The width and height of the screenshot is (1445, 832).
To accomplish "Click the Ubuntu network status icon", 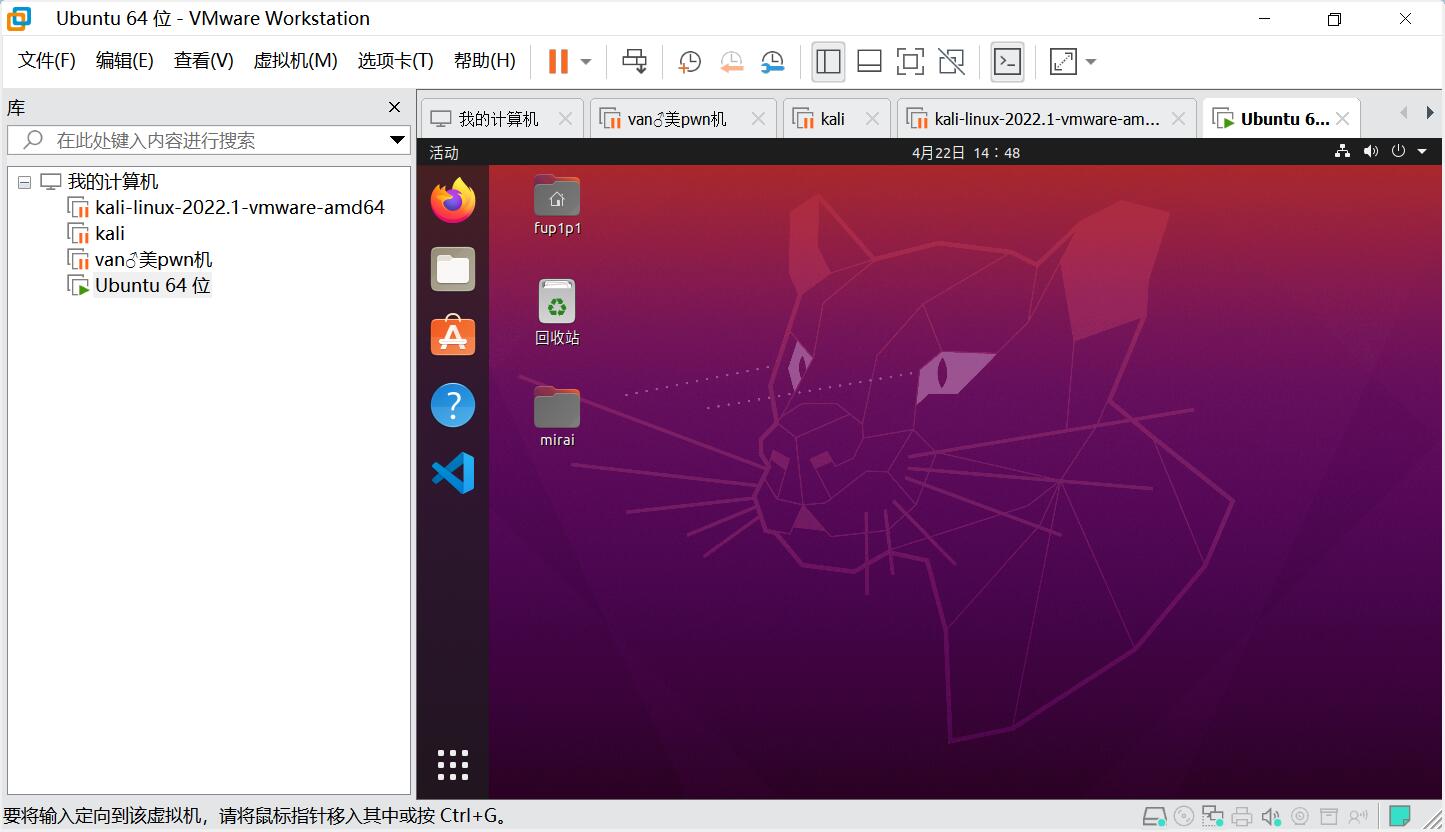I will pyautogui.click(x=1342, y=152).
